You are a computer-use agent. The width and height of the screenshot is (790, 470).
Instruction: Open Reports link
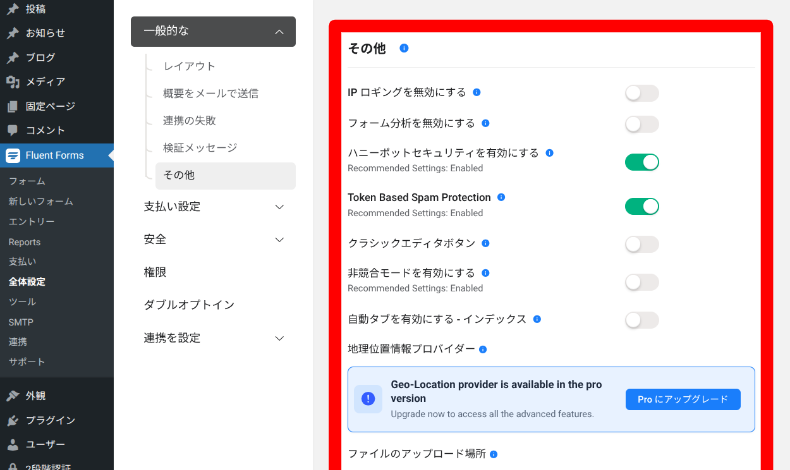pyautogui.click(x=24, y=242)
